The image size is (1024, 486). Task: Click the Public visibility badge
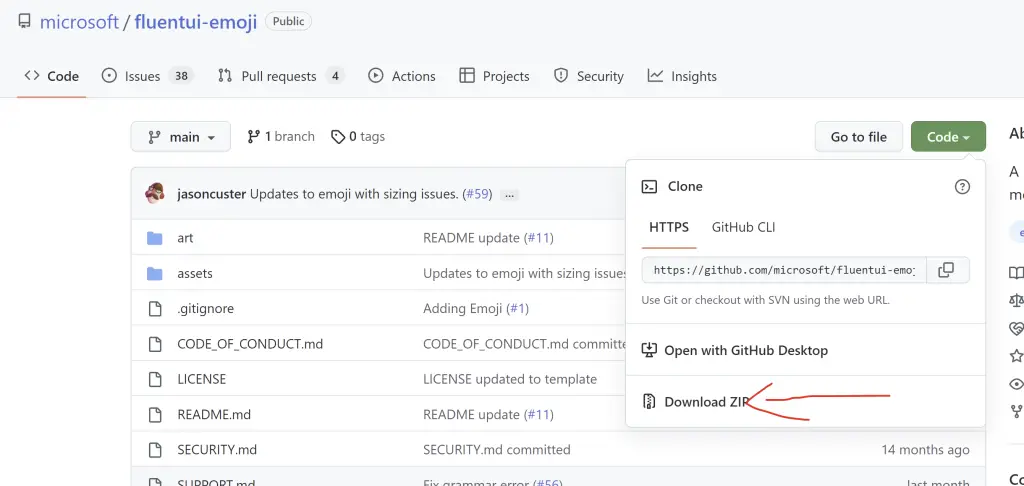tap(288, 22)
